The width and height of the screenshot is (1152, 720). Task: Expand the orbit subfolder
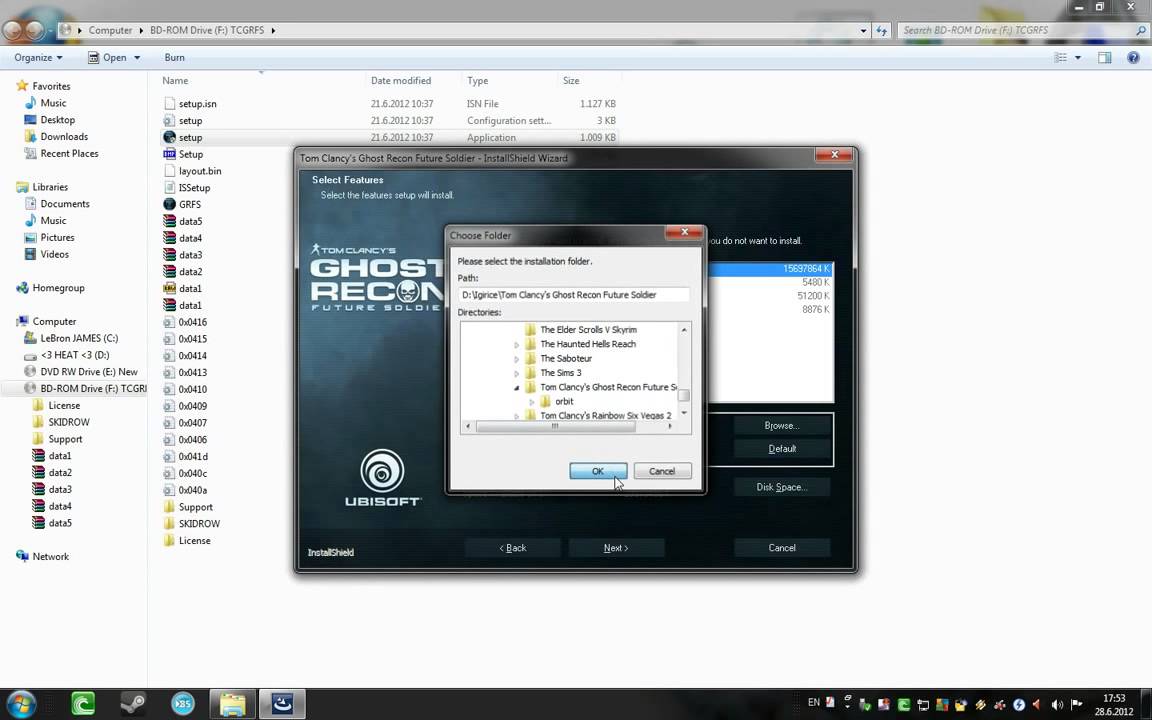point(531,402)
